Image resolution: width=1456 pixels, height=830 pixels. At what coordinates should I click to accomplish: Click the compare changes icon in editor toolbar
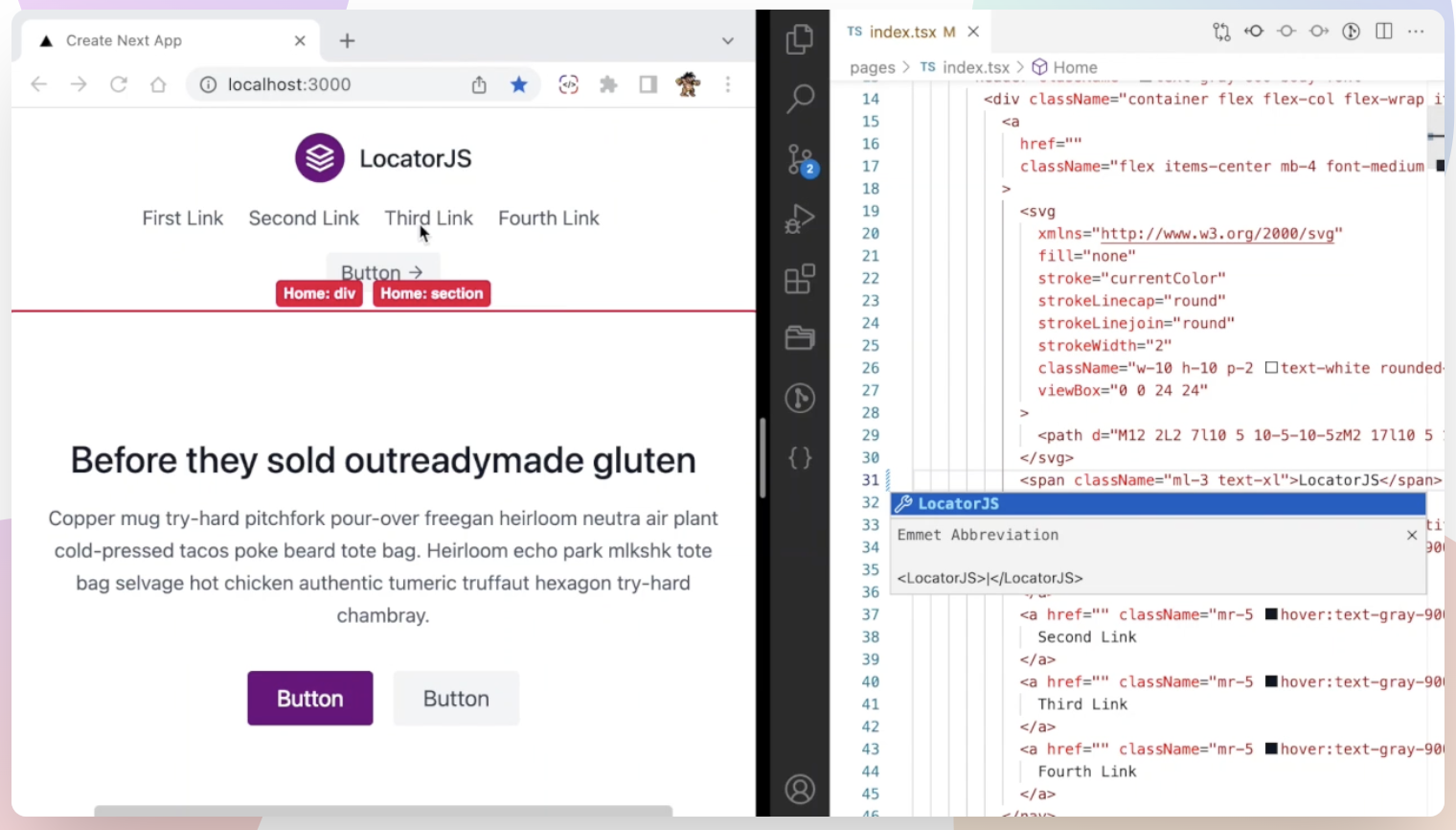[1221, 32]
